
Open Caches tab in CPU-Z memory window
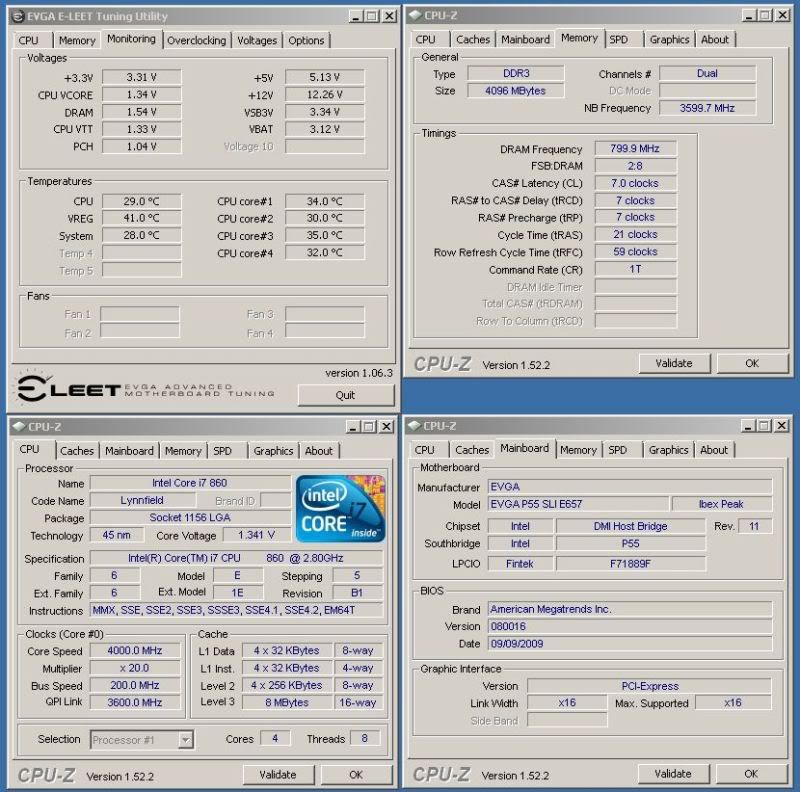pyautogui.click(x=473, y=39)
